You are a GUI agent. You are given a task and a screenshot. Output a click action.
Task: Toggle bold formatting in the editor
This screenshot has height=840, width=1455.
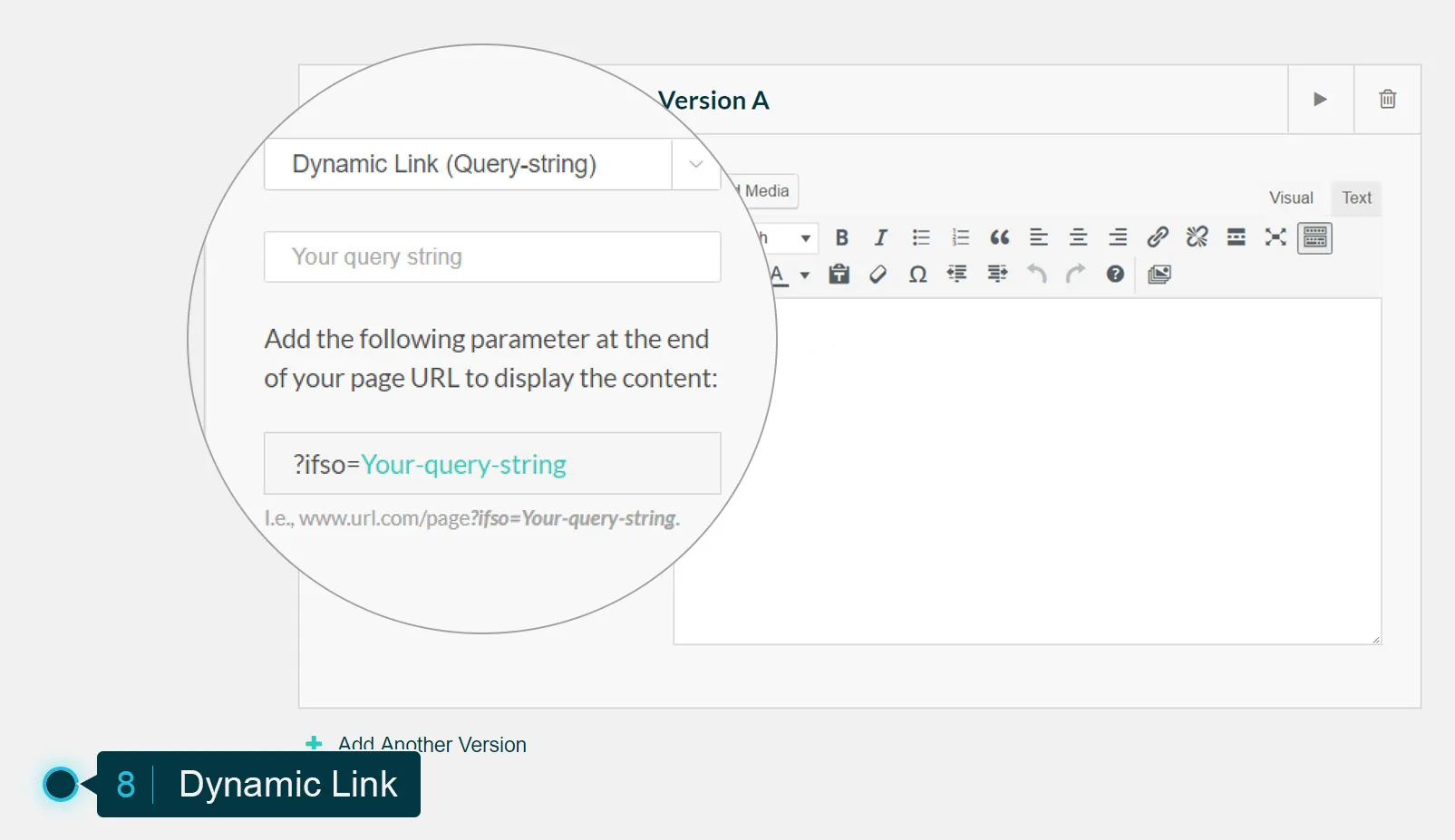[x=841, y=237]
